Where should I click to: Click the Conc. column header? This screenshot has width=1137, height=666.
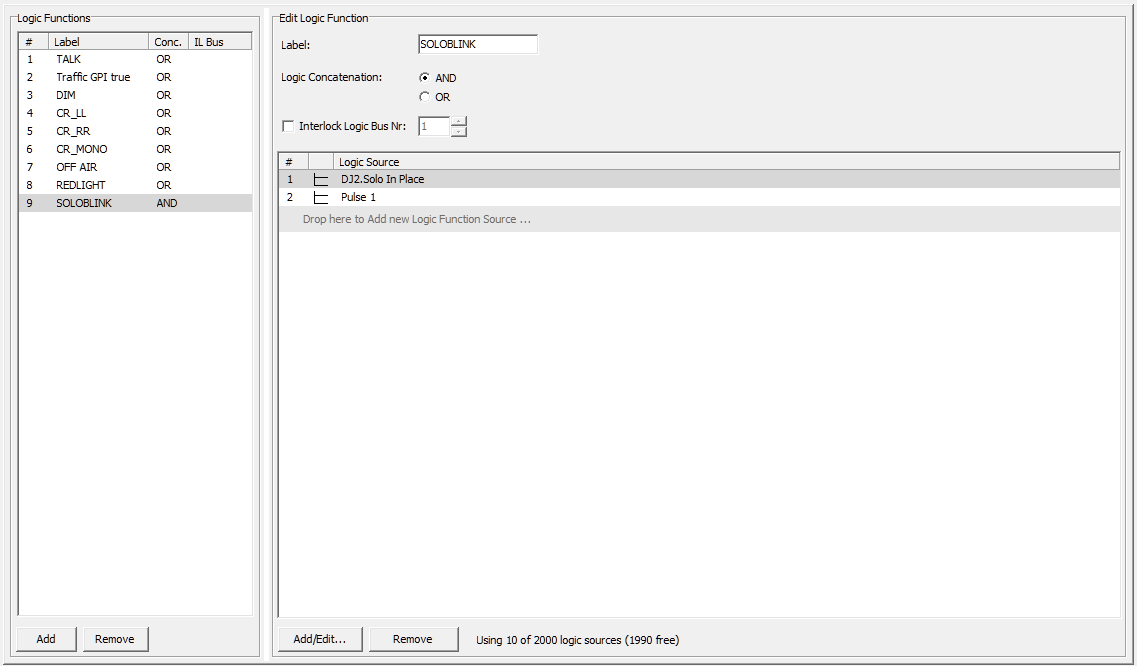(167, 41)
